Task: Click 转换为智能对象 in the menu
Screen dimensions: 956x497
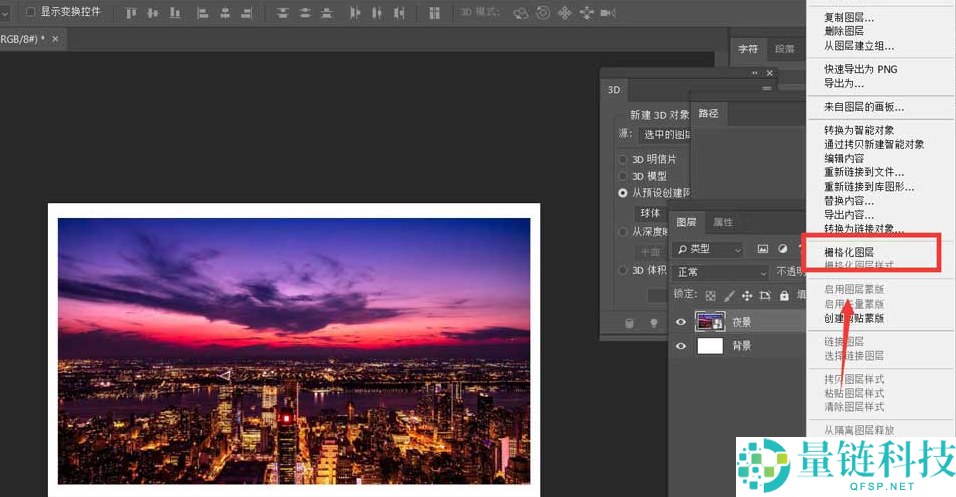Action: click(858, 130)
